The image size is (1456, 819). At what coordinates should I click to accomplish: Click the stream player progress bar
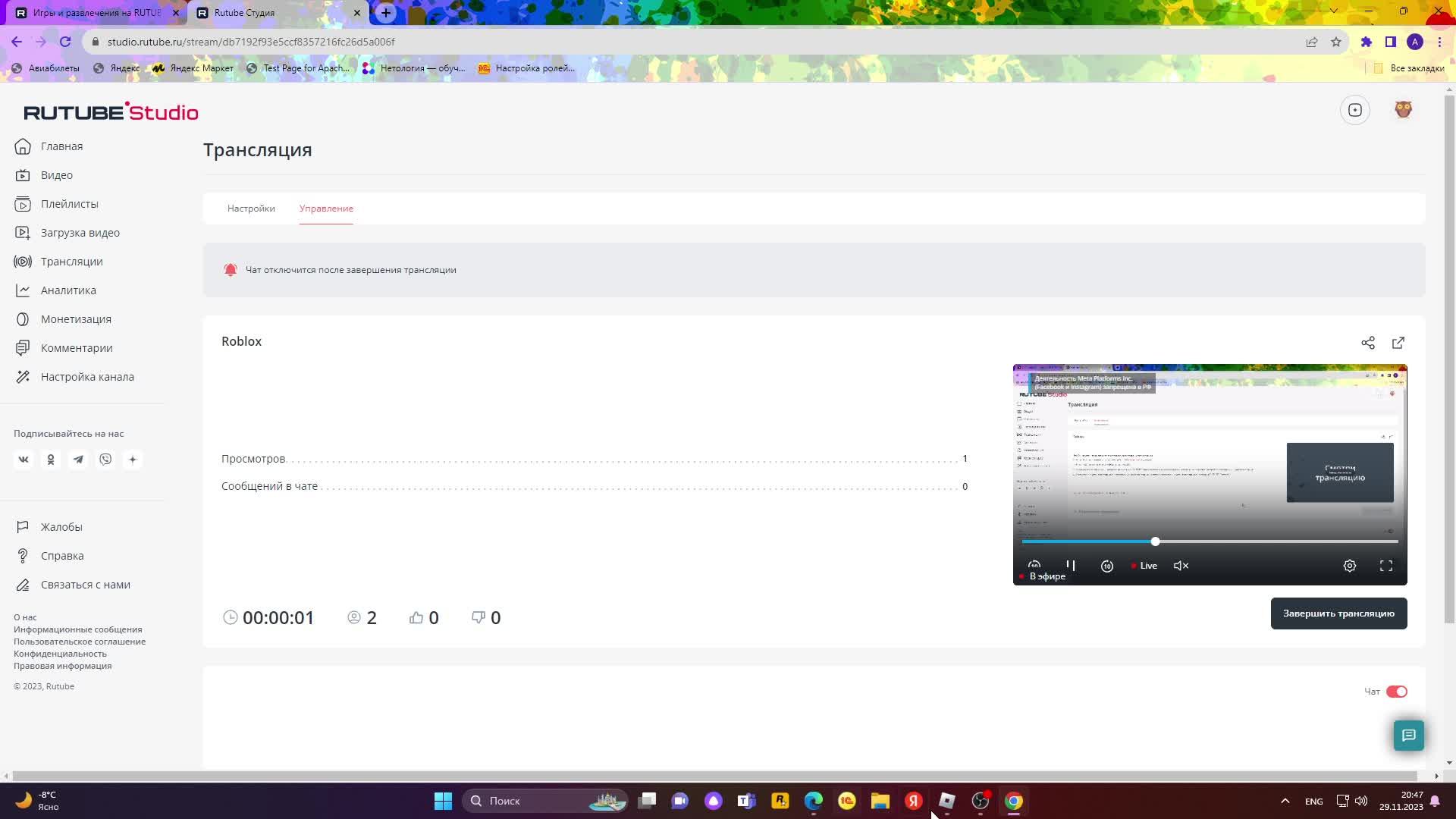pyautogui.click(x=1251, y=541)
